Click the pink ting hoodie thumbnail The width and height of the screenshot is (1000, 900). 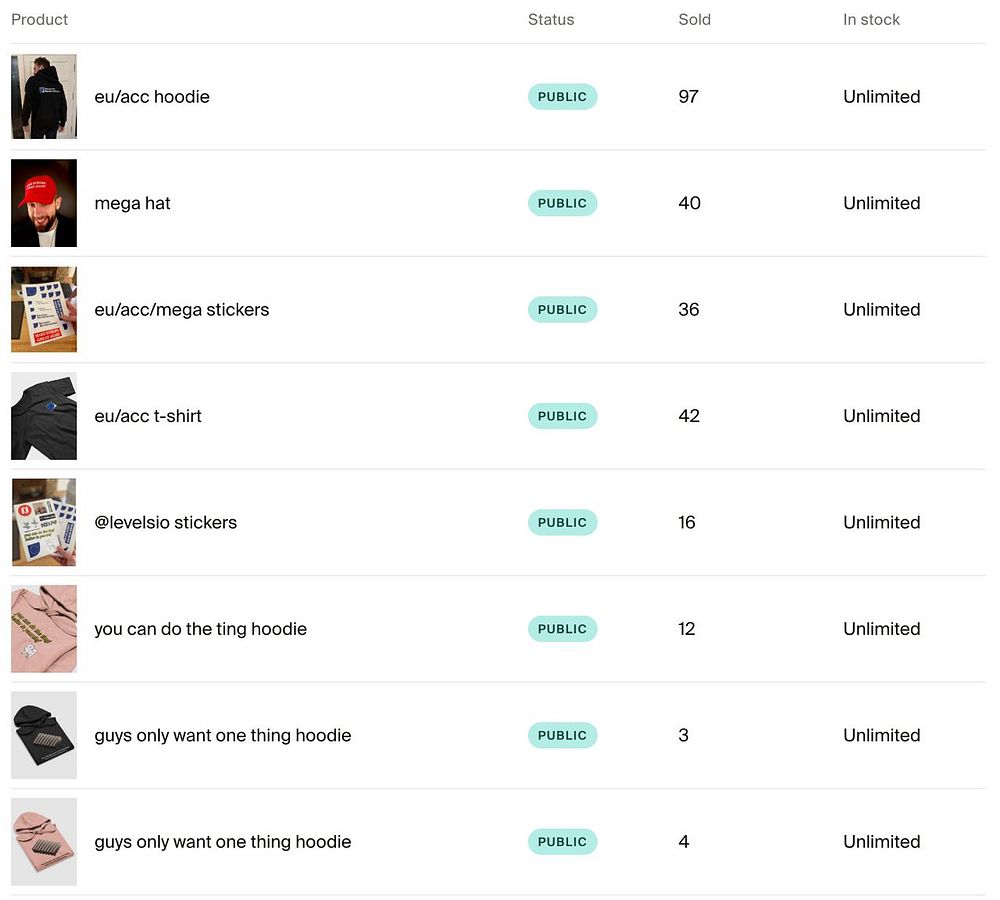[44, 629]
